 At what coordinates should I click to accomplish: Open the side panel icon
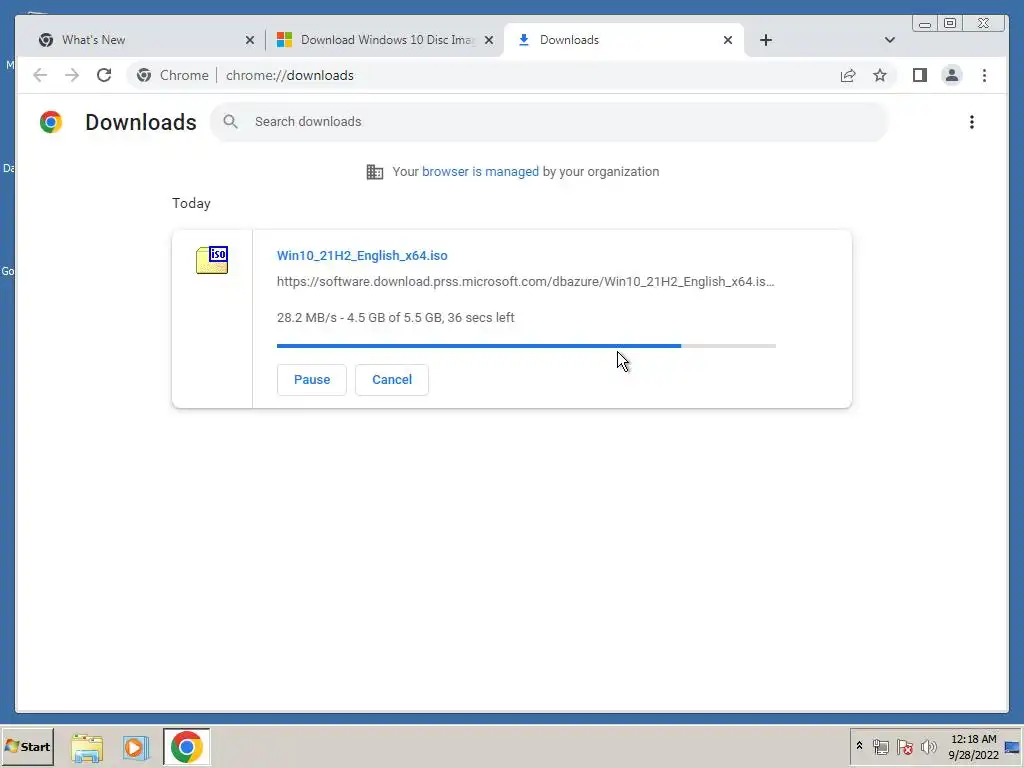point(920,75)
